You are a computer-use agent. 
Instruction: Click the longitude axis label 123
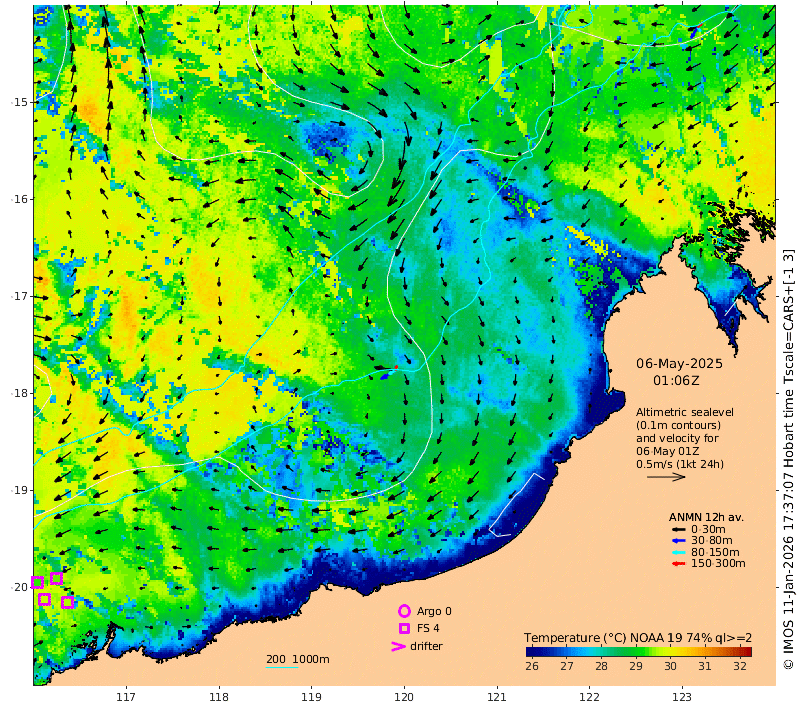(x=682, y=697)
